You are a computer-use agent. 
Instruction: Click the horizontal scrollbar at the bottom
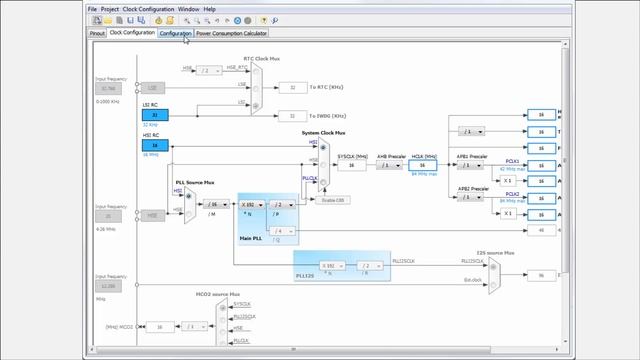tap(293, 349)
